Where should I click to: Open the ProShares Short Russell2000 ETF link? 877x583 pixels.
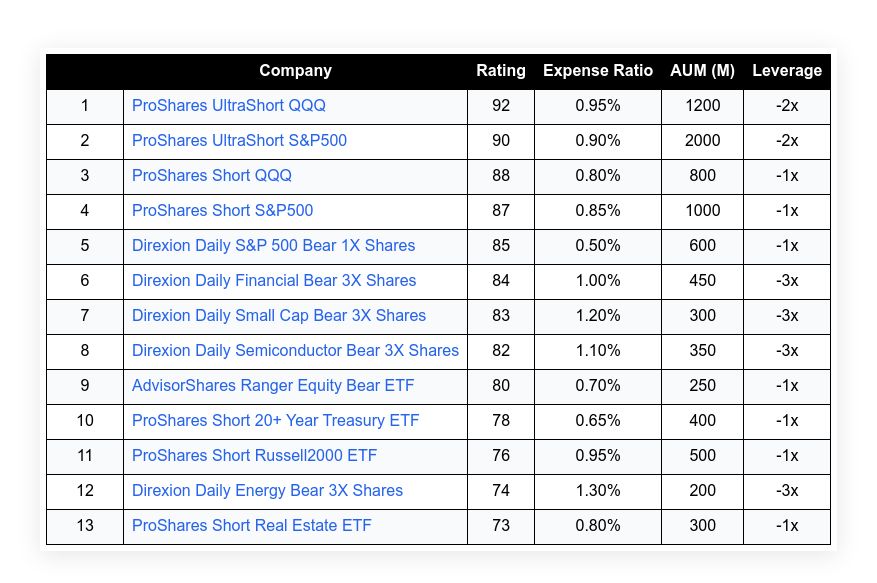pos(254,456)
